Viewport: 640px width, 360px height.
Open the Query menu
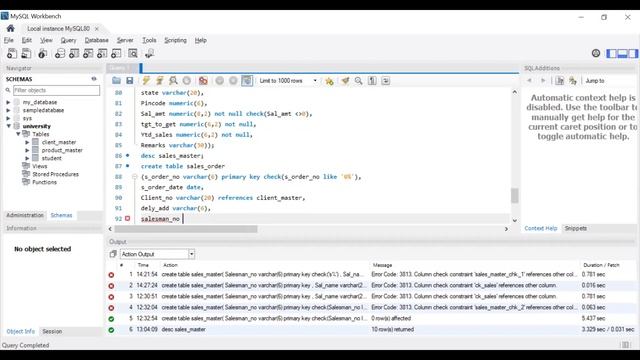tap(69, 40)
